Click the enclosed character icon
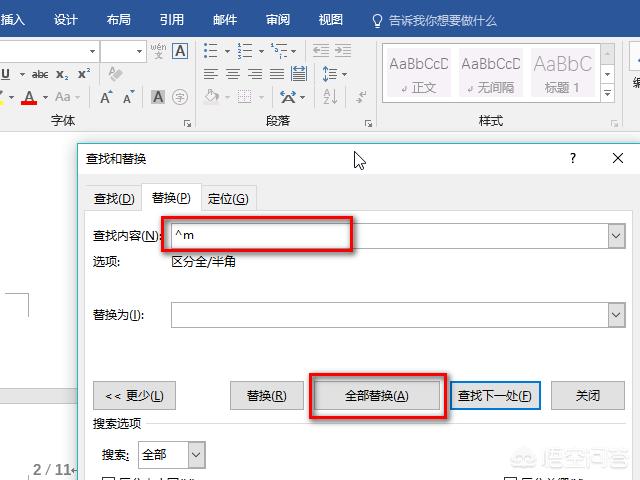The image size is (640, 480). (x=180, y=97)
